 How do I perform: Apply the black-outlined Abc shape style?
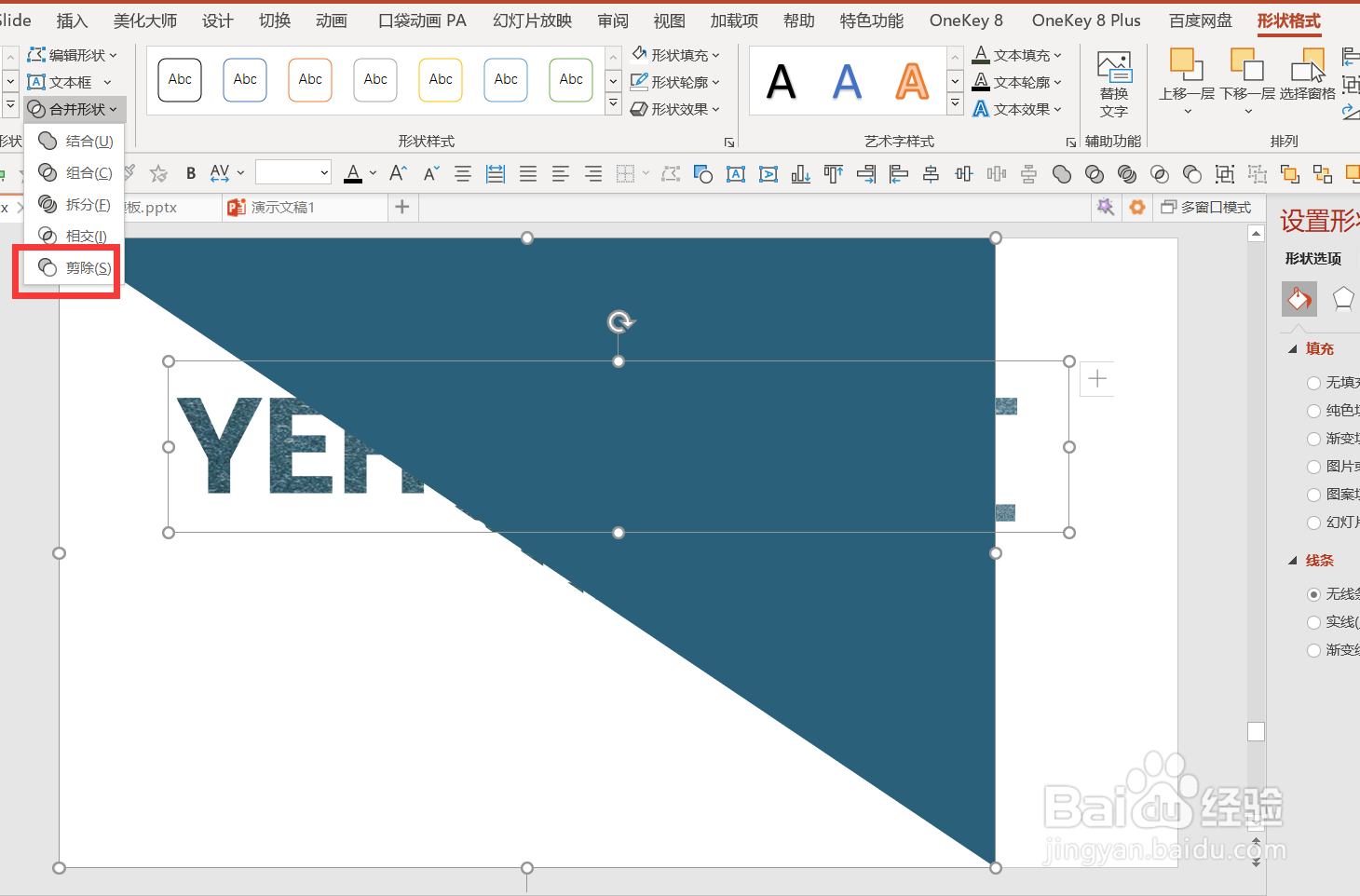(180, 80)
